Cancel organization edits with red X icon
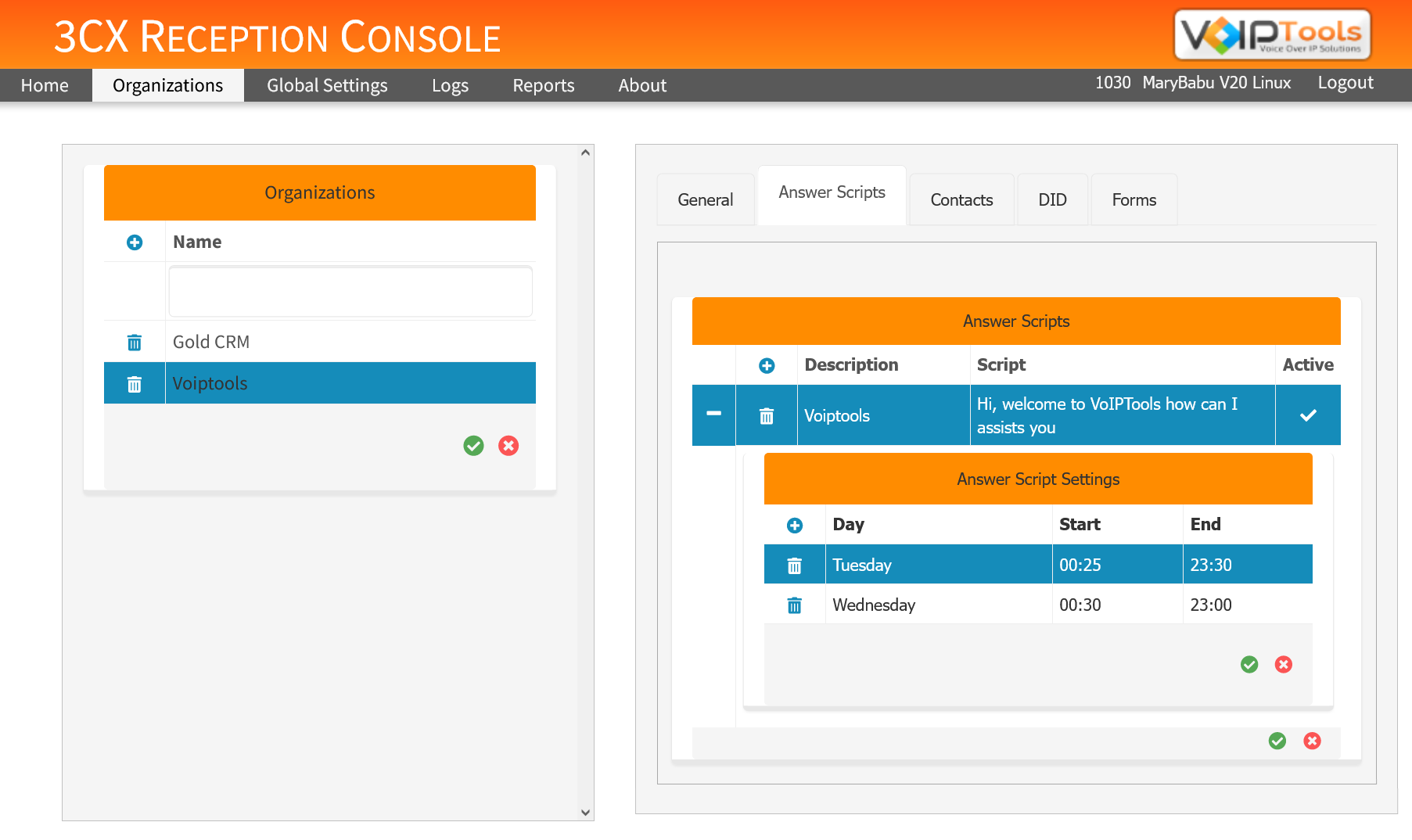Image resolution: width=1412 pixels, height=840 pixels. pyautogui.click(x=508, y=446)
